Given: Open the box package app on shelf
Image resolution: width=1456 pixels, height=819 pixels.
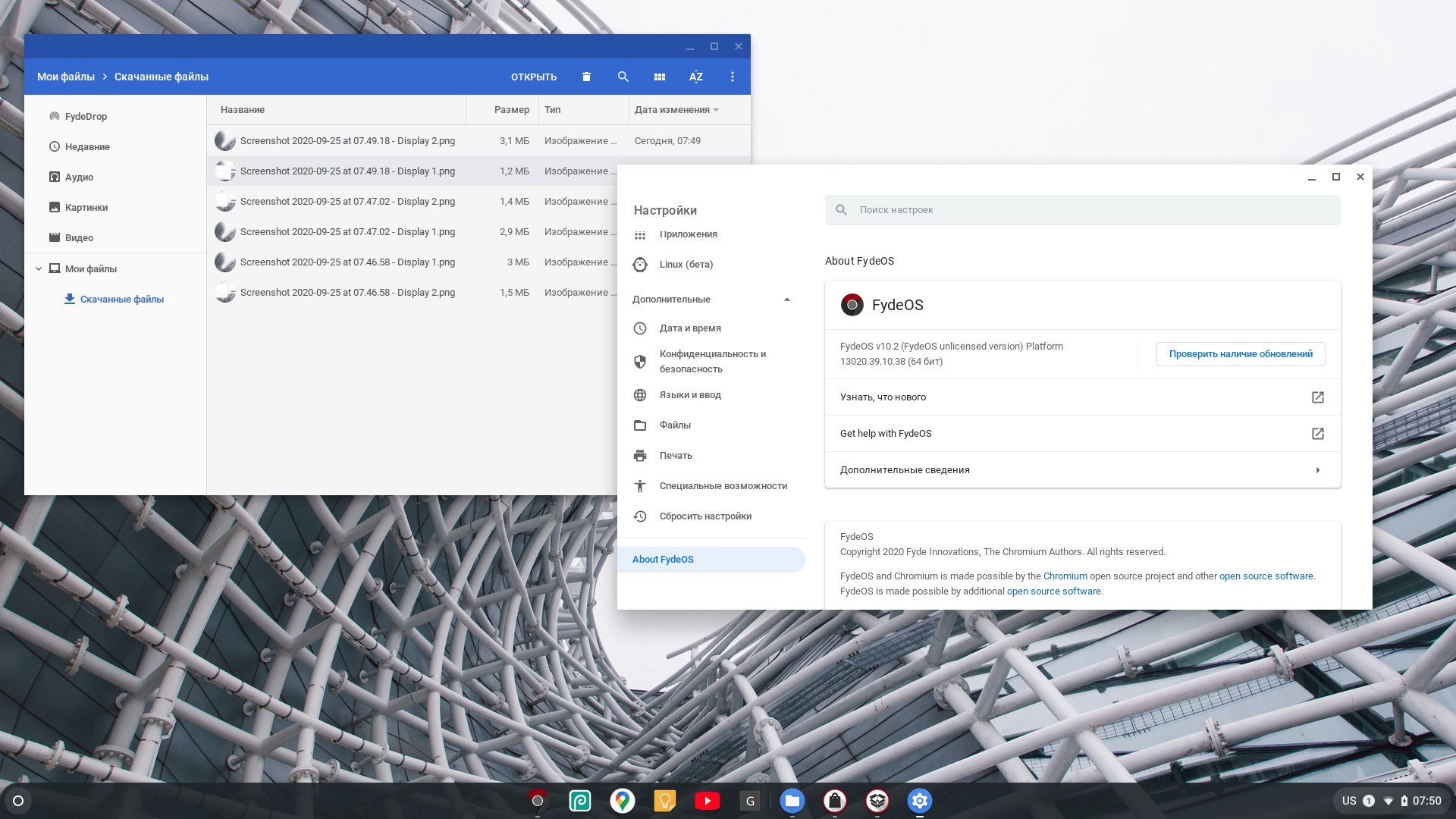Looking at the screenshot, I should point(877,801).
